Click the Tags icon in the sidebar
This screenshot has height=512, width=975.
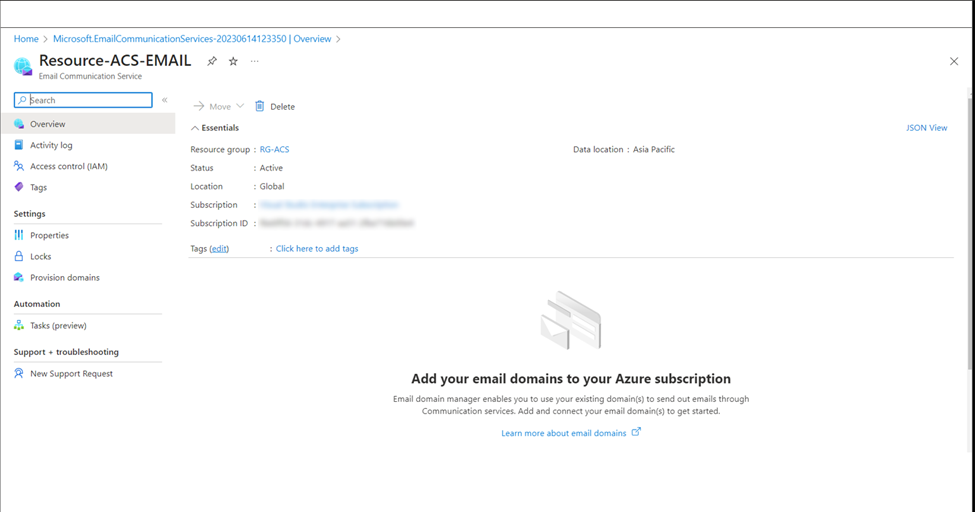coord(19,187)
